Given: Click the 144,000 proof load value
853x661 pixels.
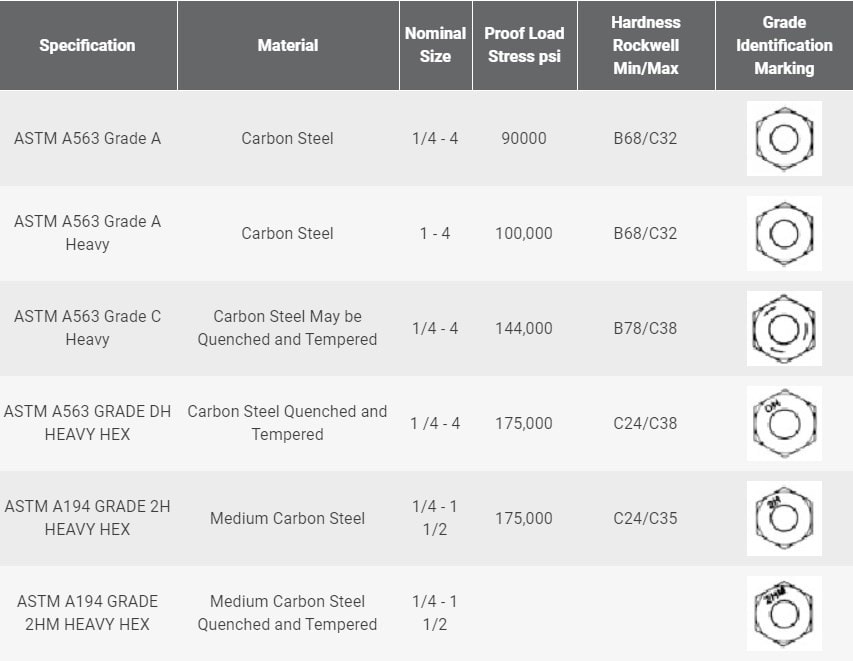Looking at the screenshot, I should tap(524, 328).
